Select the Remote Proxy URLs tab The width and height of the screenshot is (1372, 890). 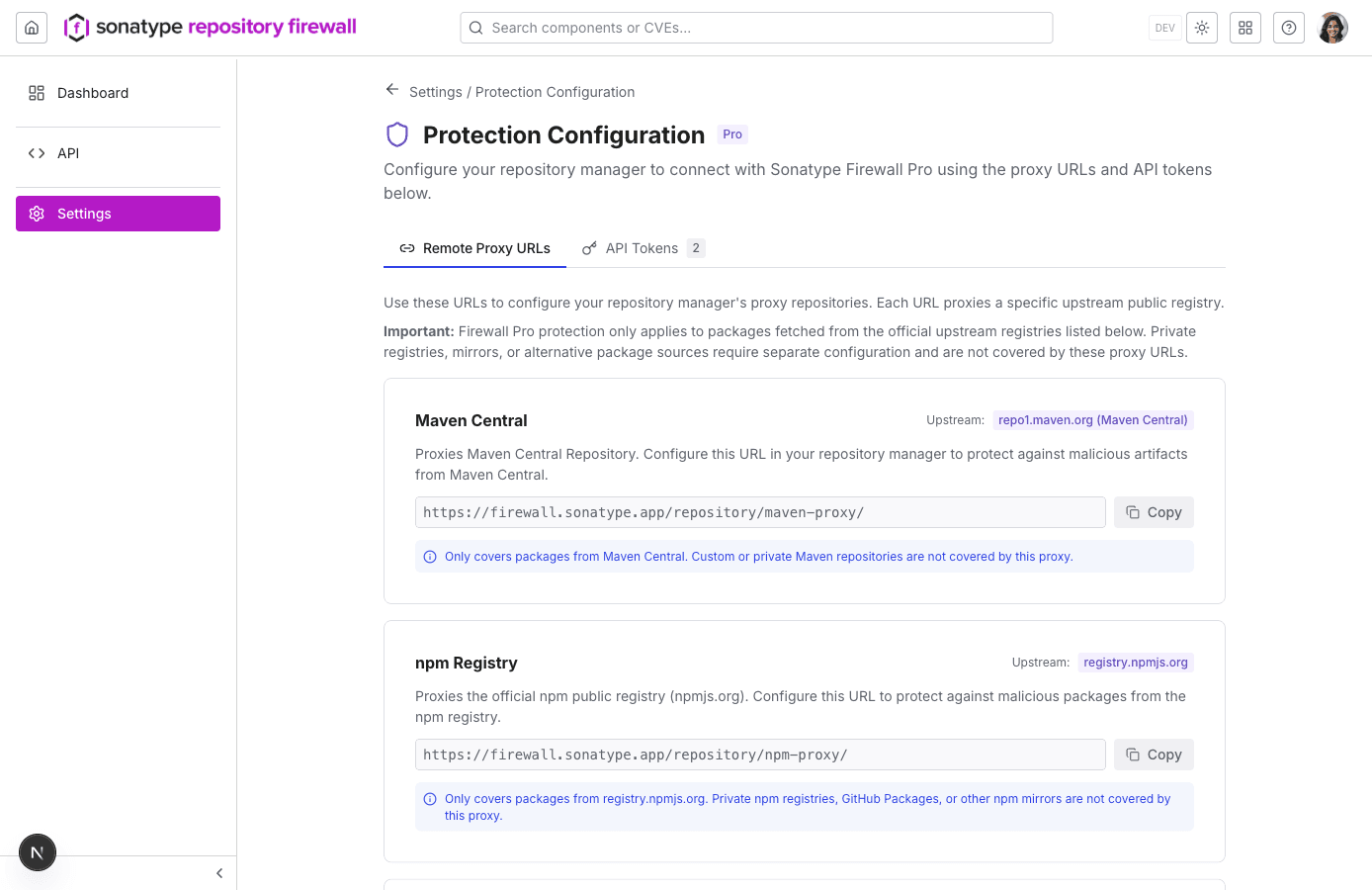[474, 248]
